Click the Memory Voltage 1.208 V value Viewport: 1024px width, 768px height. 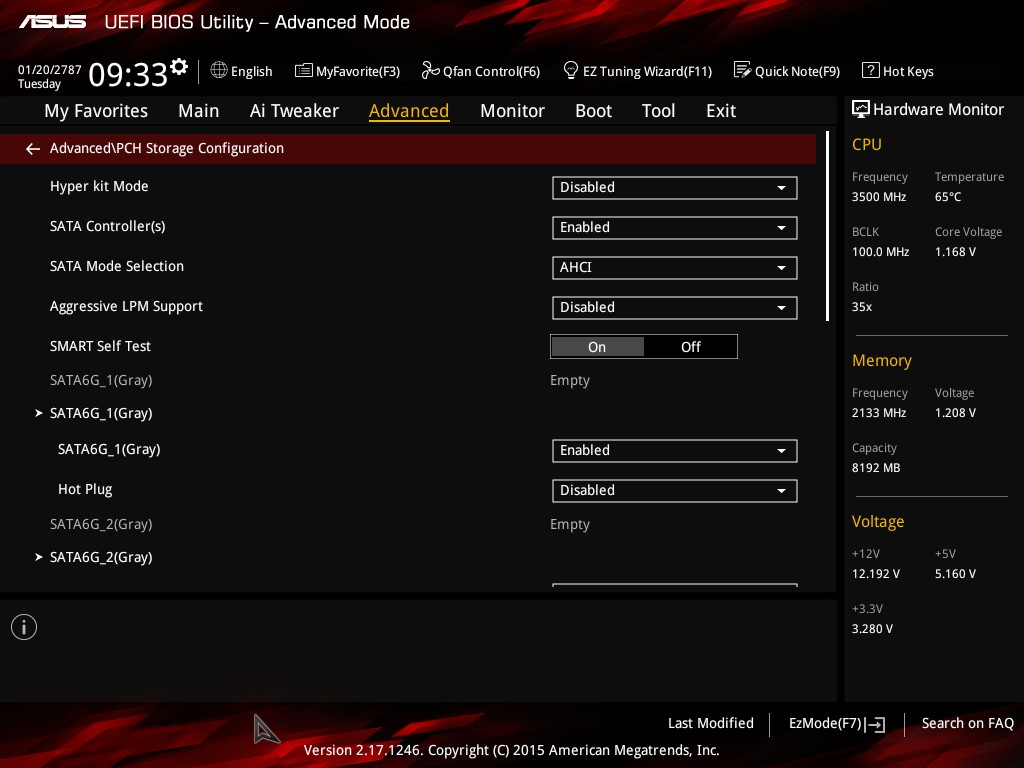click(x=955, y=413)
